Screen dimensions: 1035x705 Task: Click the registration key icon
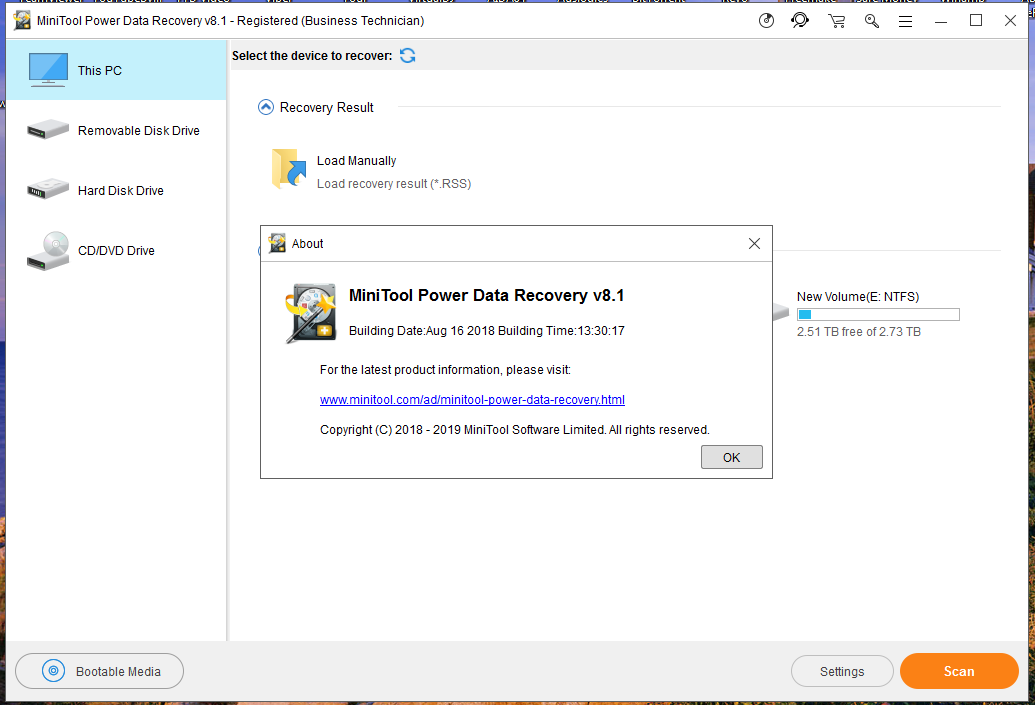point(872,21)
